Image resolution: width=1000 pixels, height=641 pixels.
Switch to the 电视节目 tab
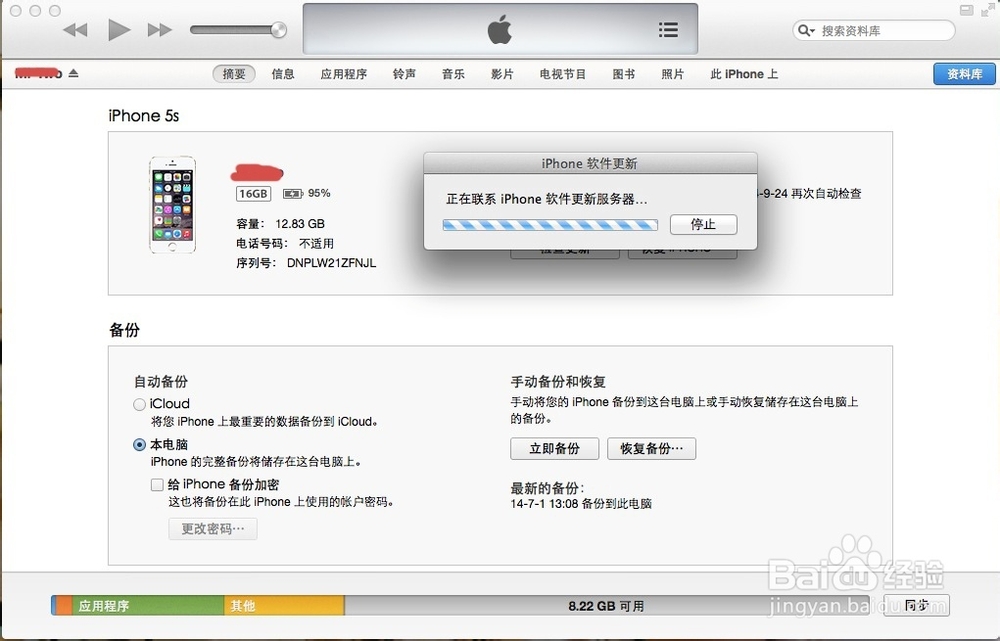pyautogui.click(x=562, y=74)
